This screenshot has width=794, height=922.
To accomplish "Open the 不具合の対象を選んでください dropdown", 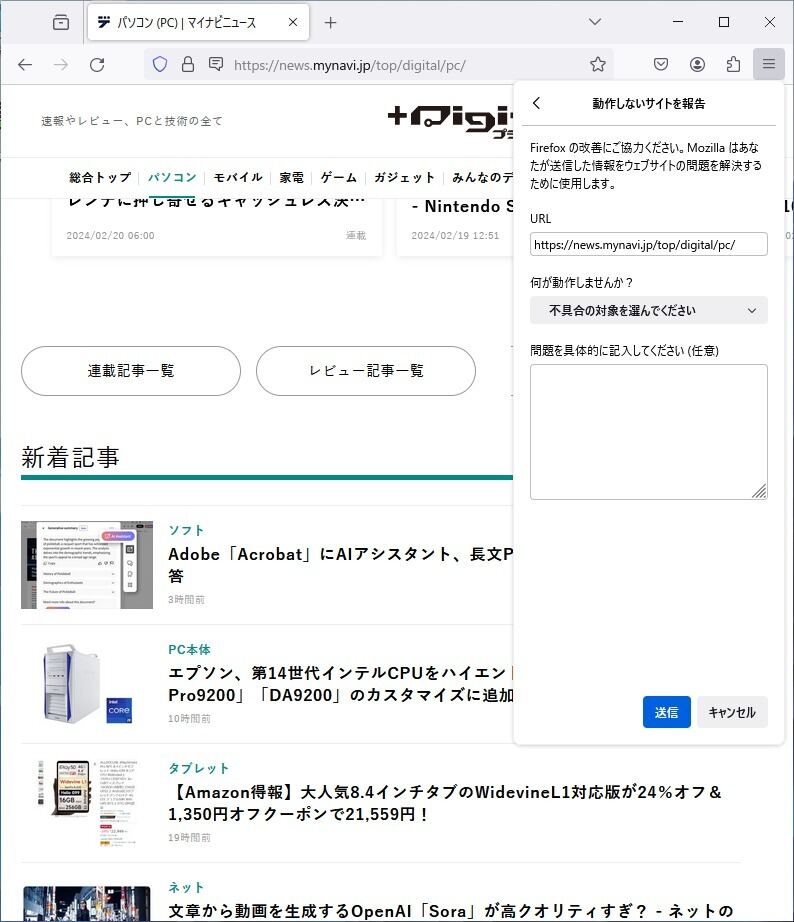I will coord(648,310).
